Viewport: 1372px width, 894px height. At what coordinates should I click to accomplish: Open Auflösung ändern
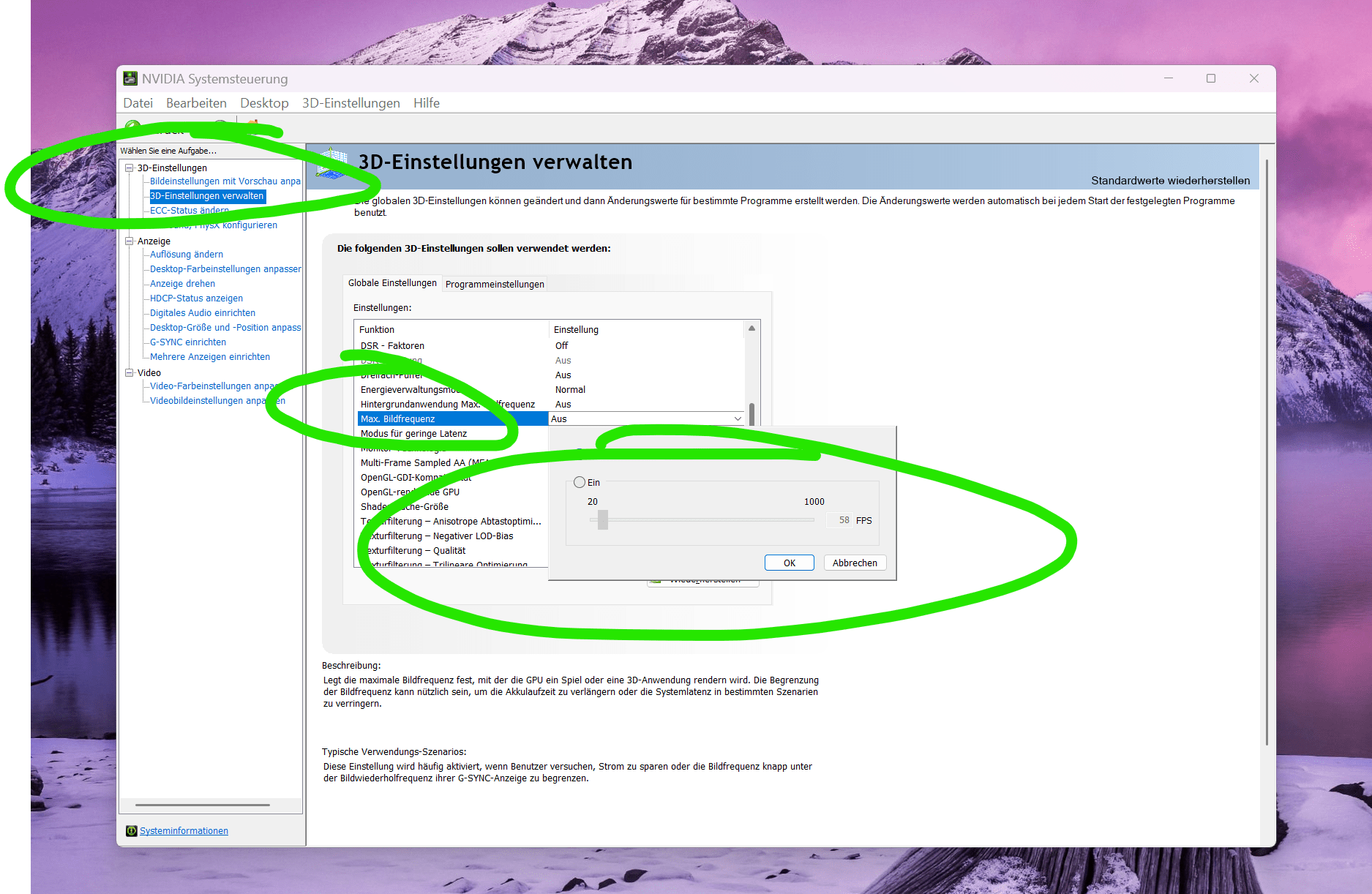[x=187, y=255]
